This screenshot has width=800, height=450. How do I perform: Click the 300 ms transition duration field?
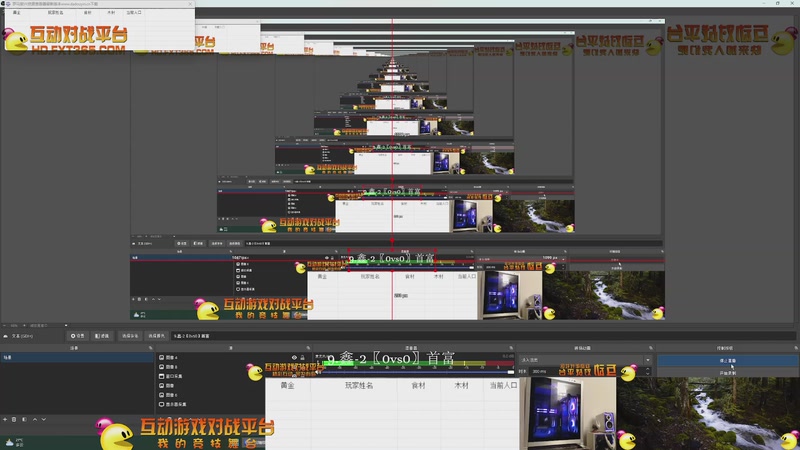587,371
